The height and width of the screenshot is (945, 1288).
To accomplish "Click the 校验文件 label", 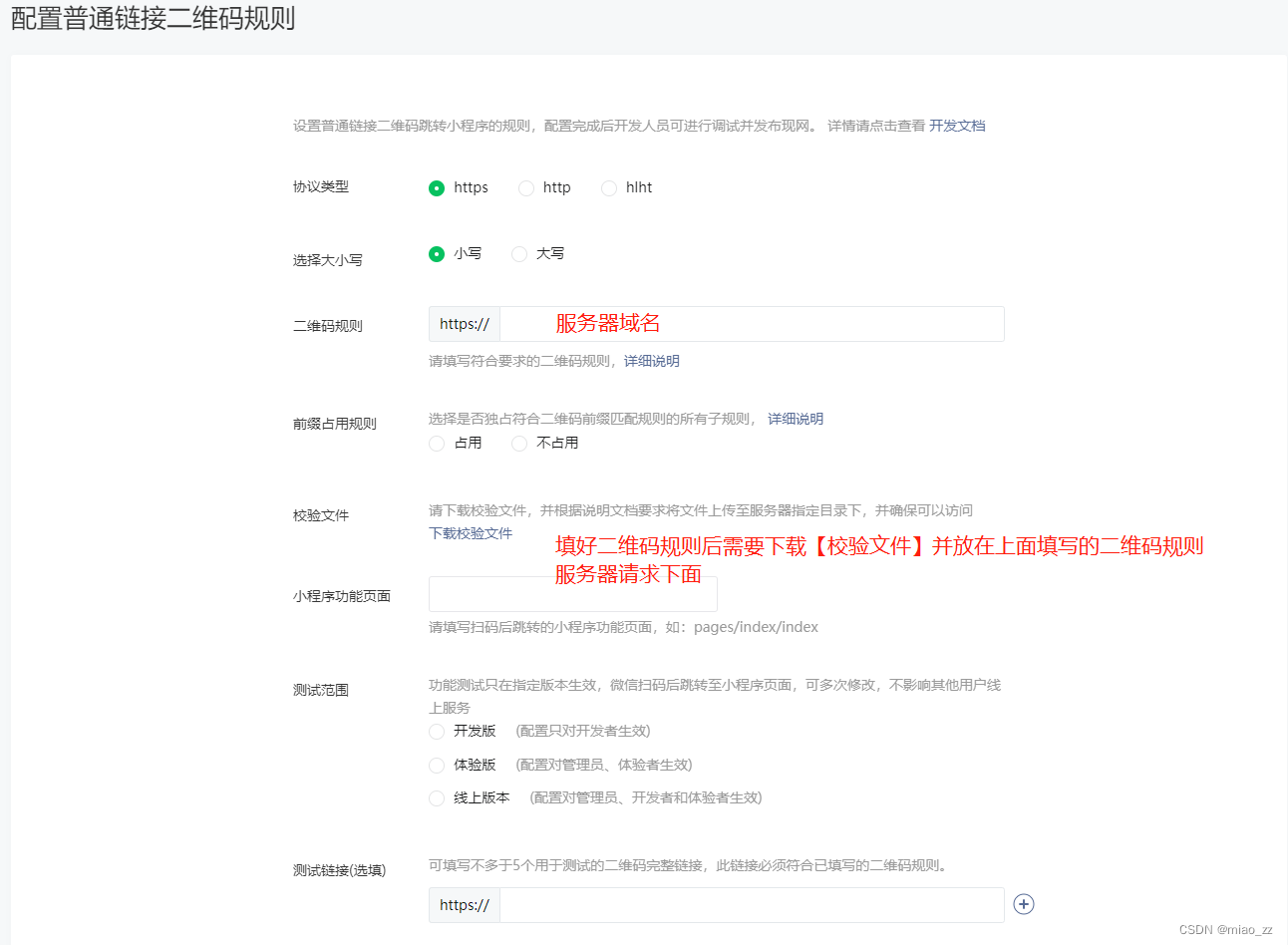I will coord(321,515).
